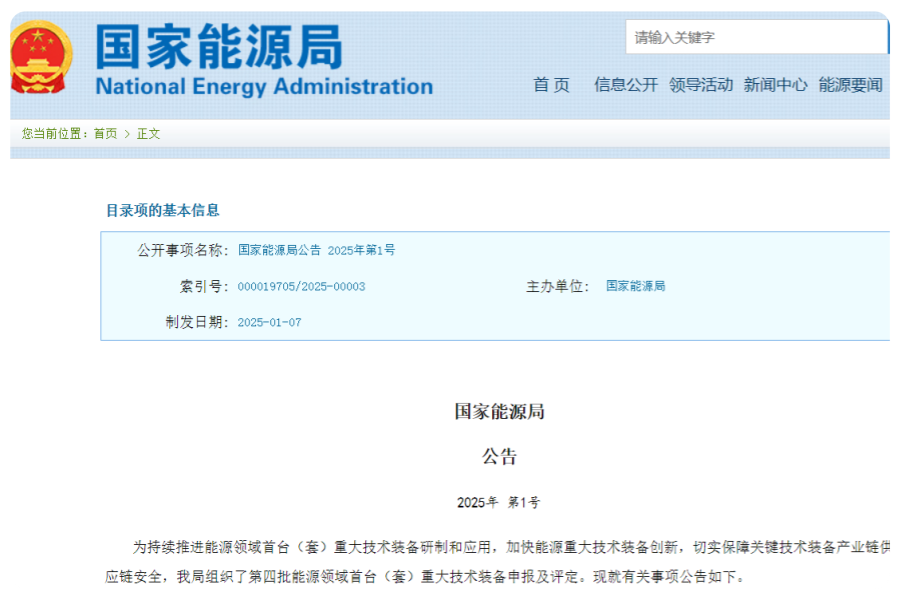Viewport: 900px width, 600px height.
Task: Click the paragraph line starting 应链安全
Action: tap(425, 576)
